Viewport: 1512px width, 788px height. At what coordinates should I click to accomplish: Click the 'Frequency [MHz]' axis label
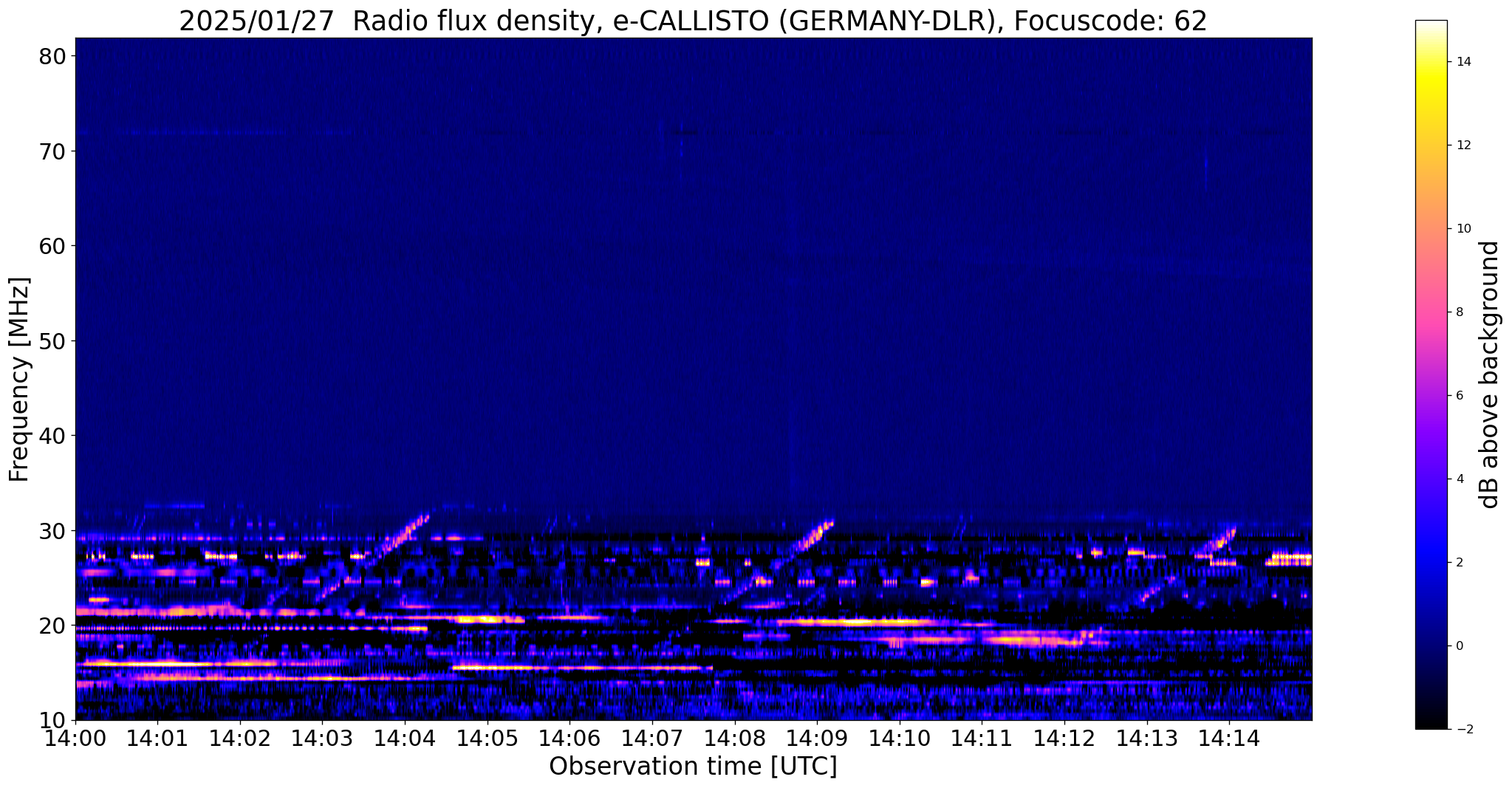coord(19,379)
